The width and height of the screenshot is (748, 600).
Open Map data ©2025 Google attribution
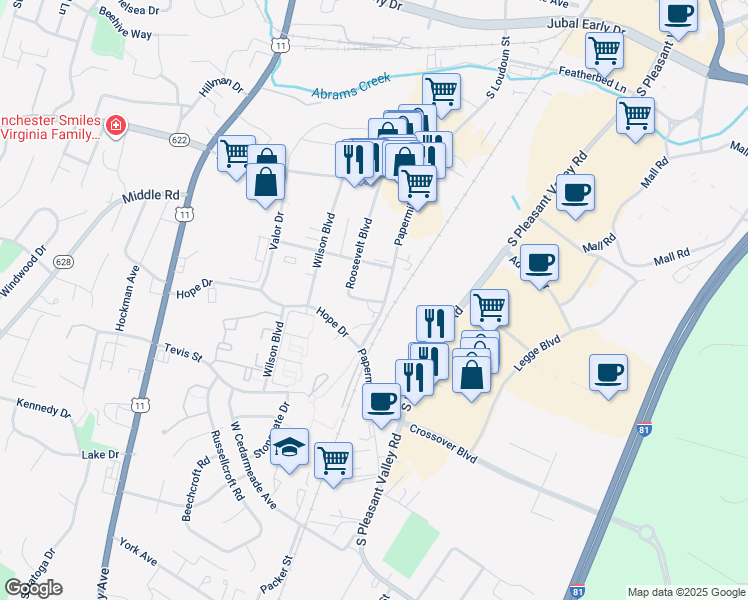pos(687,592)
